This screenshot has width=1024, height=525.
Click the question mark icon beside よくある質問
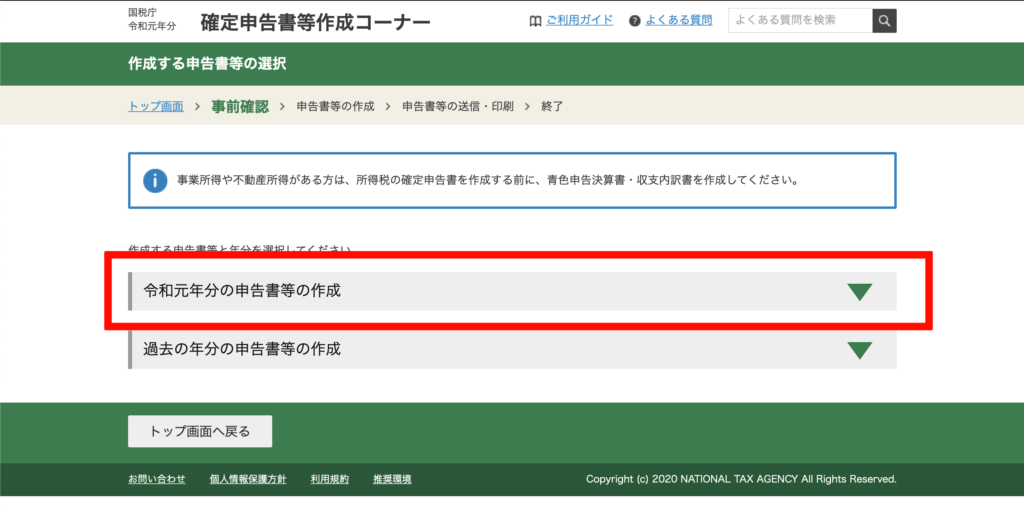635,21
